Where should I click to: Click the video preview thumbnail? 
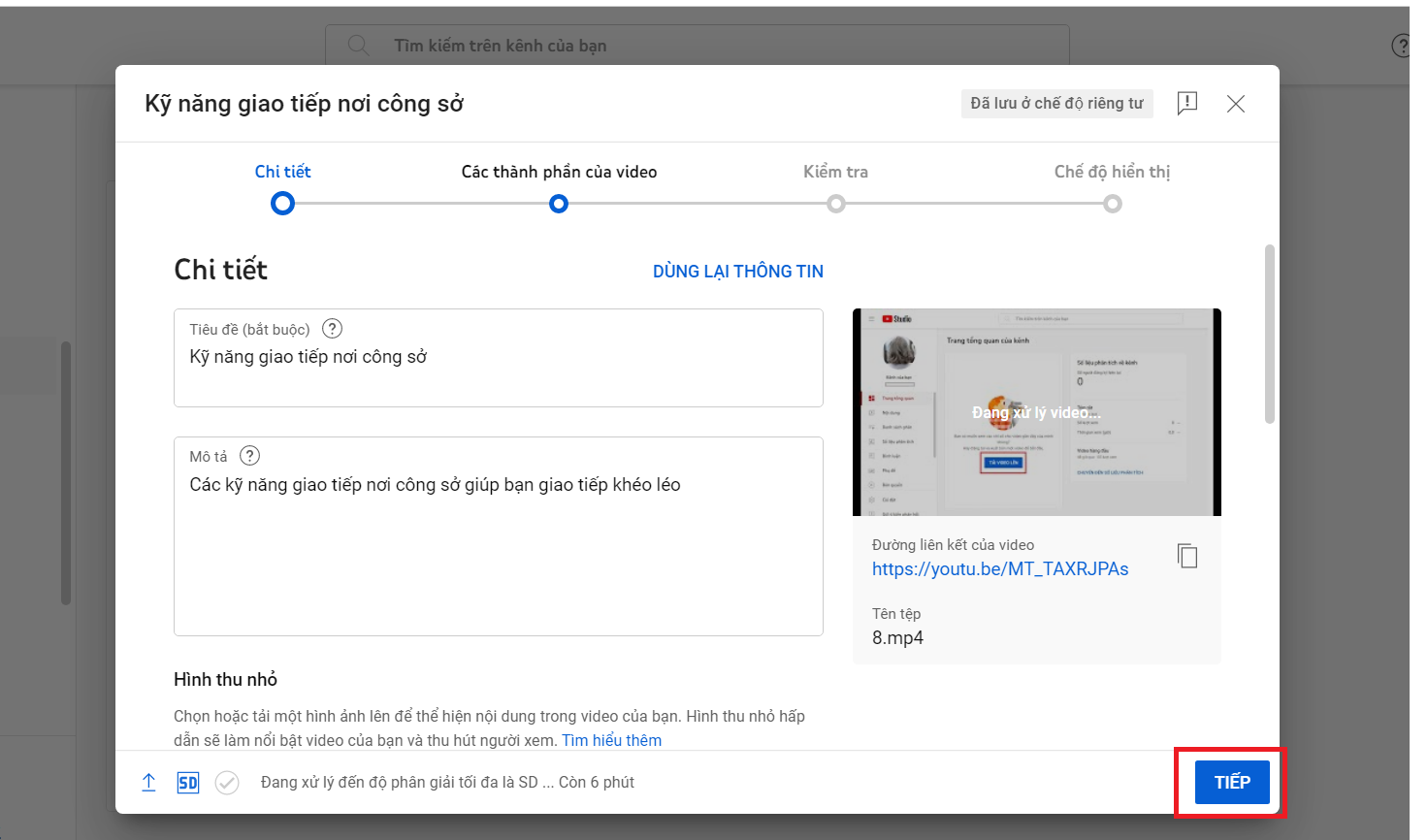pos(1036,411)
